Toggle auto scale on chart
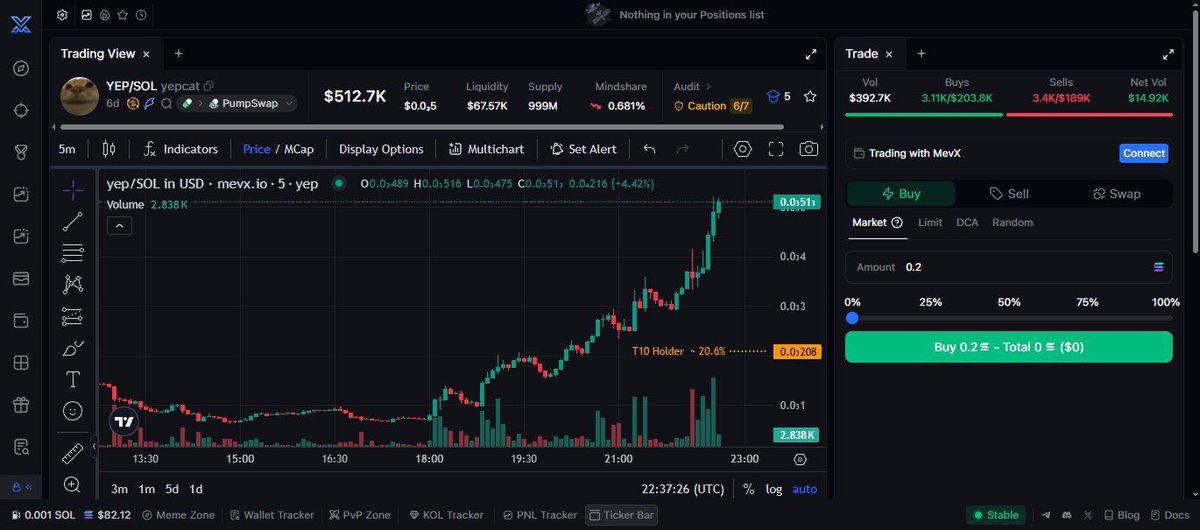This screenshot has width=1200, height=530. (x=804, y=489)
